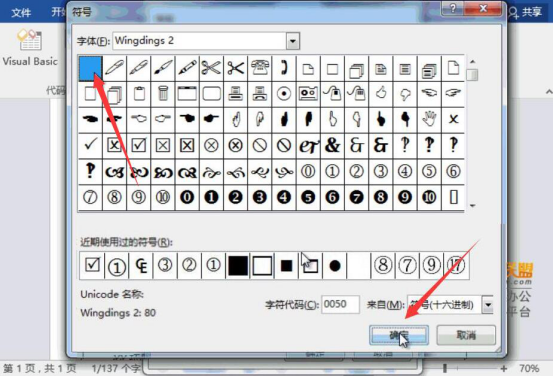The image size is (554, 376).
Task: Select the plain checkmark symbol
Action: 90,145
